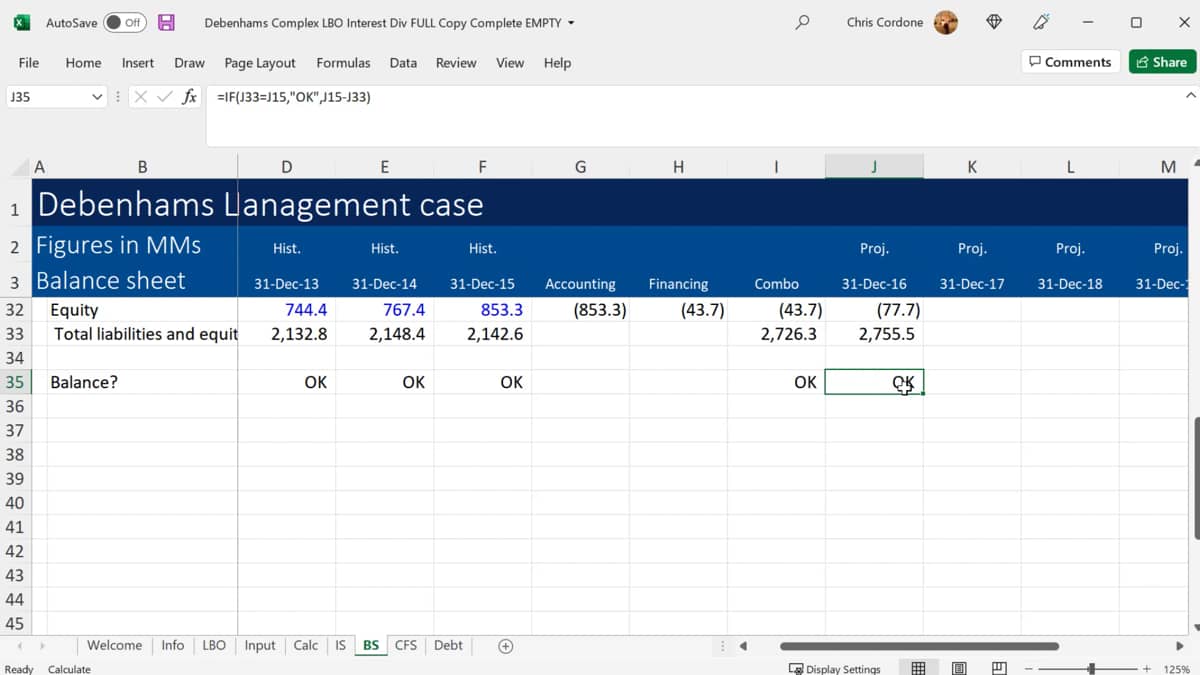Click the green Share button
The width and height of the screenshot is (1200, 675).
[x=1162, y=62]
